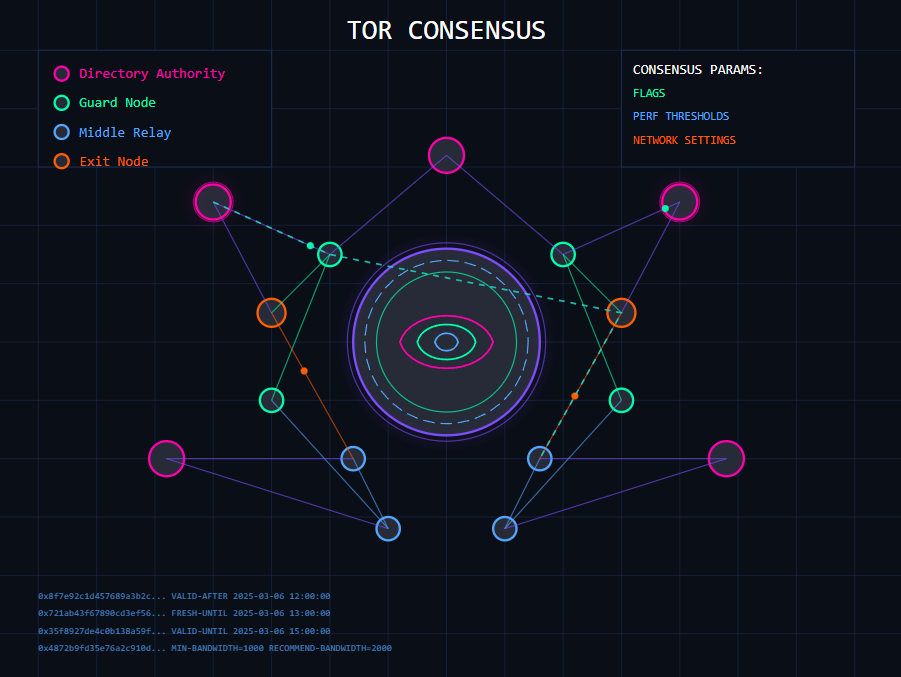Screen dimensions: 901x677
Task: Click the lower-right green Guard node
Action: tap(621, 401)
